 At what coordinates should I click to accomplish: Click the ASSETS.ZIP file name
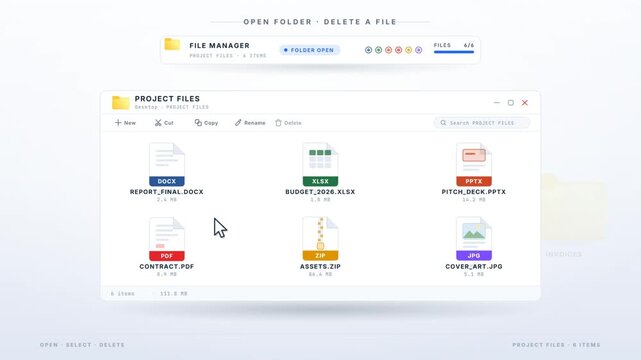click(320, 266)
